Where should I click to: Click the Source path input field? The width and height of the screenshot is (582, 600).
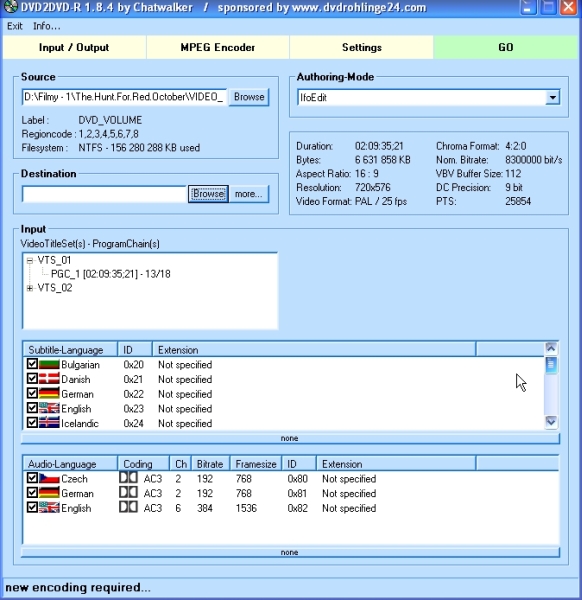pyautogui.click(x=125, y=97)
